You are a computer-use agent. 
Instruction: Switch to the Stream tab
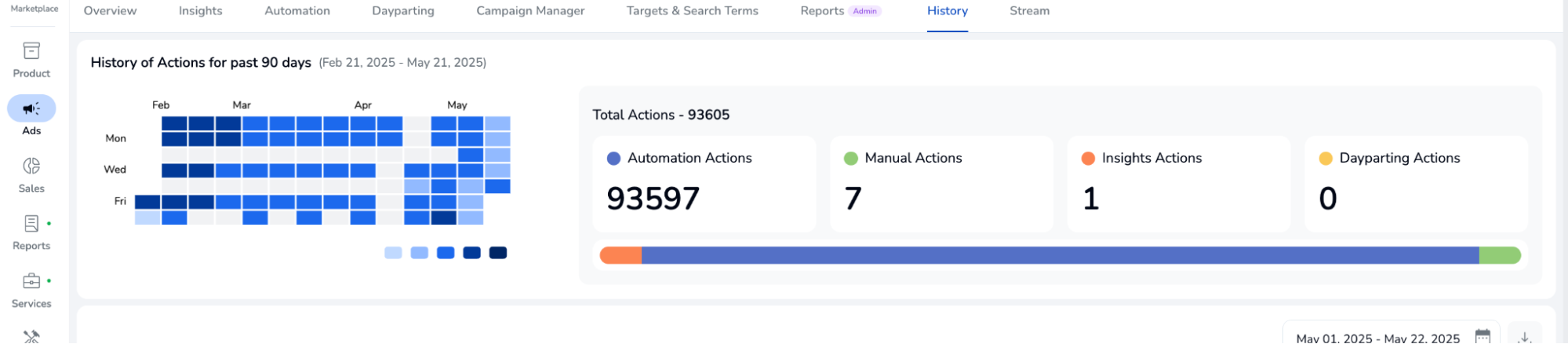coord(1029,11)
